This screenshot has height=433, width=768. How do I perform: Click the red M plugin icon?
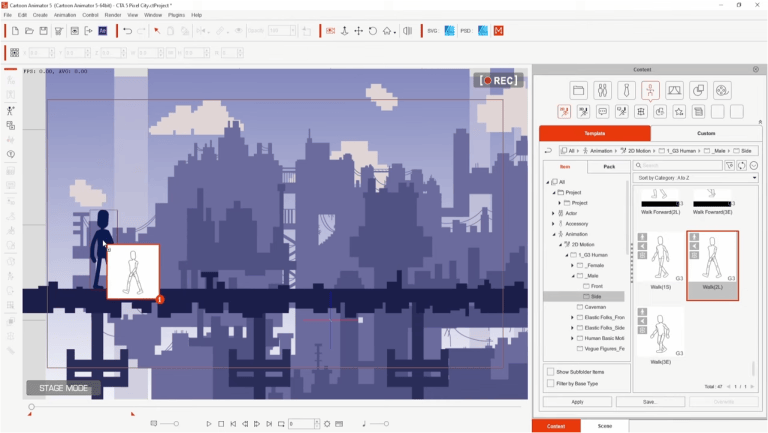(499, 31)
